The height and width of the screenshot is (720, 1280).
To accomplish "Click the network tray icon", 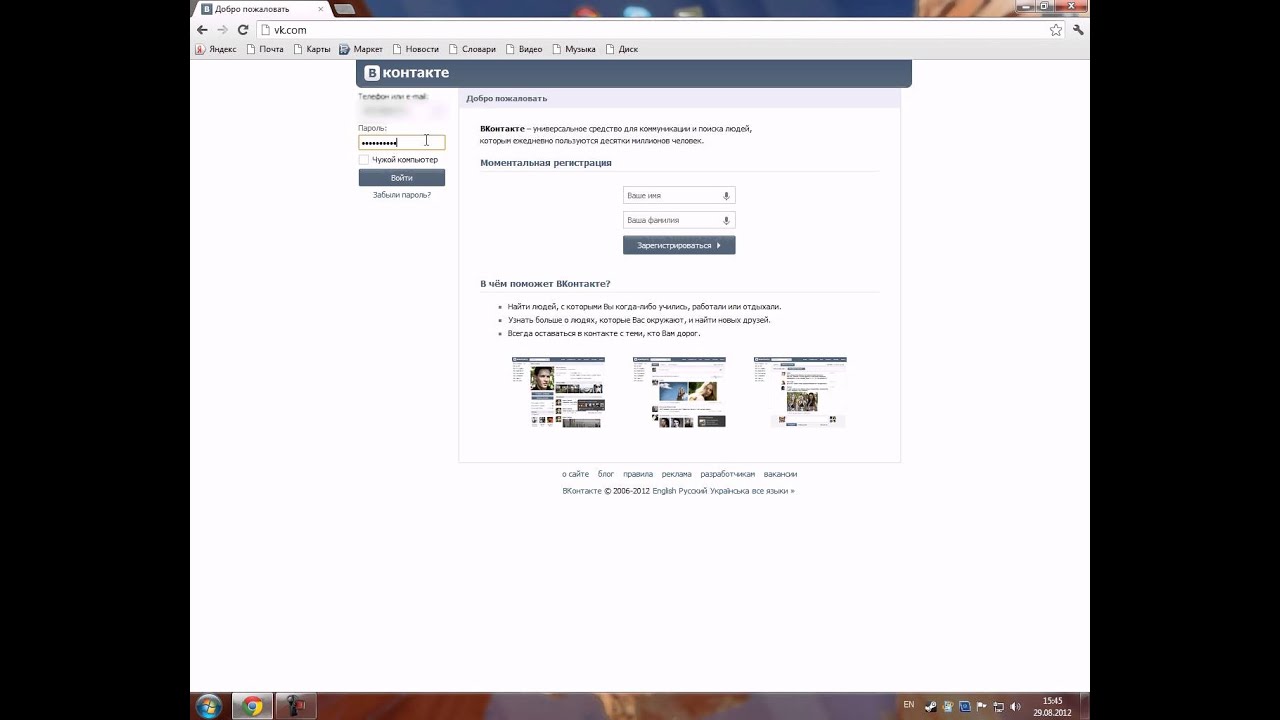I will 998,706.
